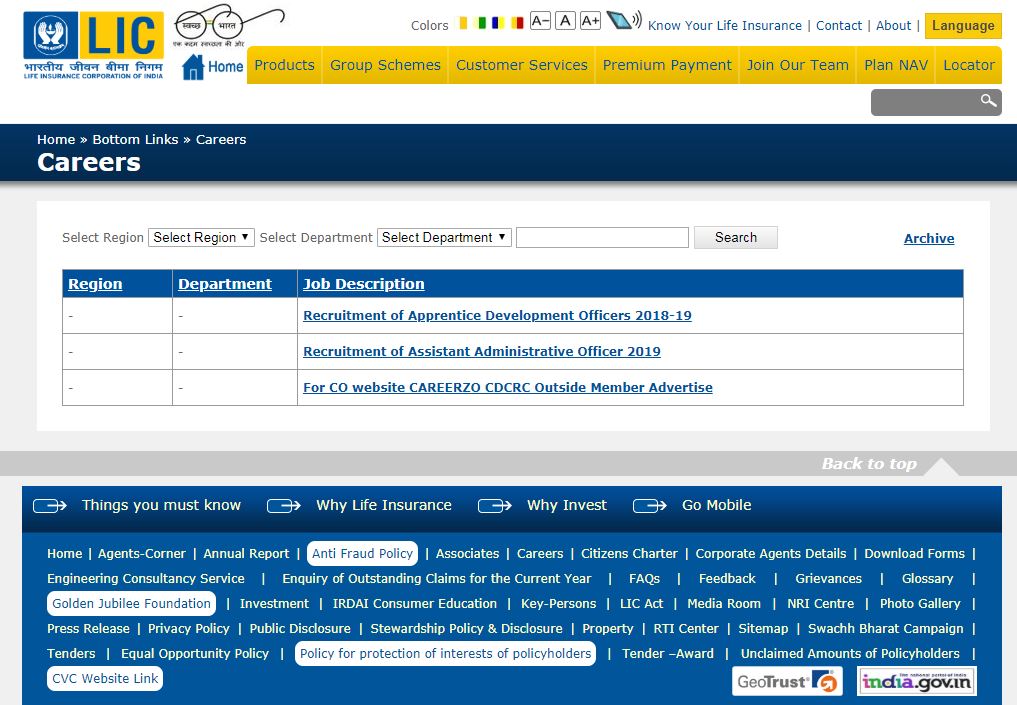Open Recruitment of Apprentice Development Officers 2018-19
The width and height of the screenshot is (1017, 705).
[x=497, y=315]
